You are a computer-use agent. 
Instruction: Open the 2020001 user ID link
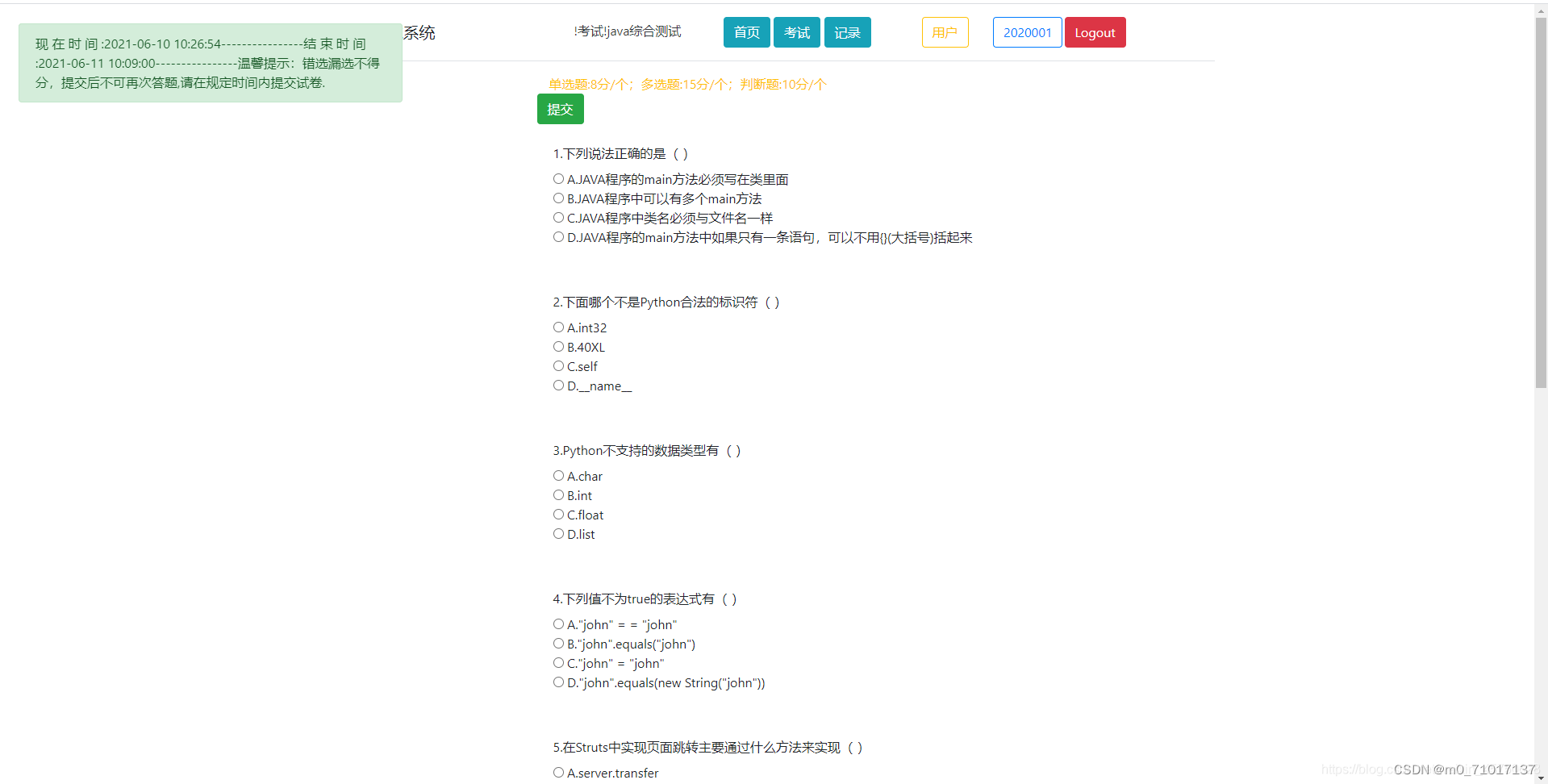click(x=1027, y=32)
